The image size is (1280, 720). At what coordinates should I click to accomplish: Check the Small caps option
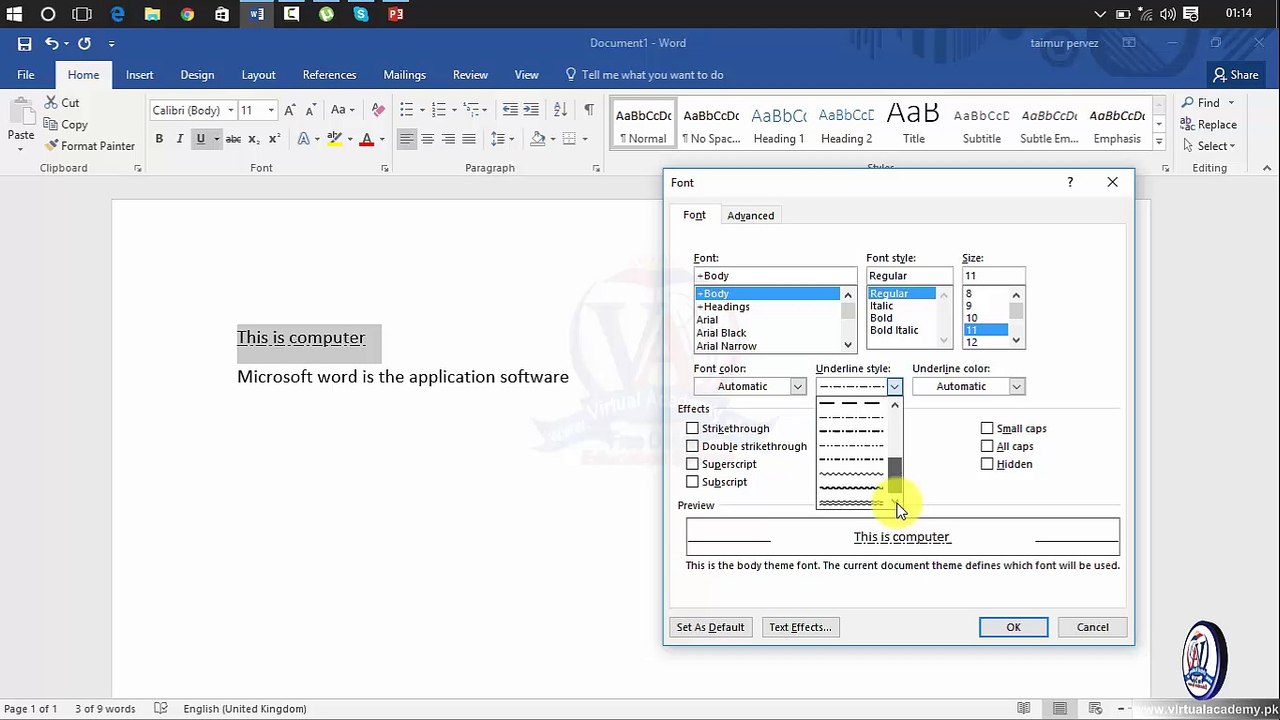987,428
